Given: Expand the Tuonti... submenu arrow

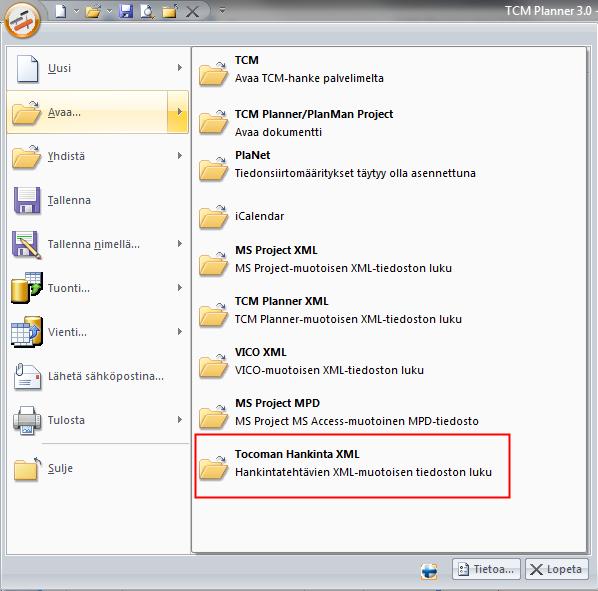Looking at the screenshot, I should (180, 287).
